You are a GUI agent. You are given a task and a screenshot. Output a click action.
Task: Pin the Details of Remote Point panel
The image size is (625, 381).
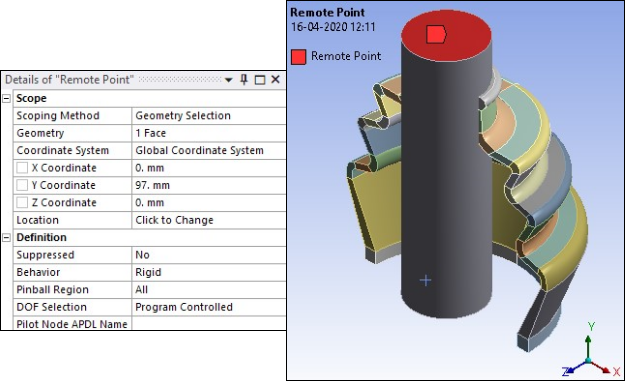pos(244,80)
